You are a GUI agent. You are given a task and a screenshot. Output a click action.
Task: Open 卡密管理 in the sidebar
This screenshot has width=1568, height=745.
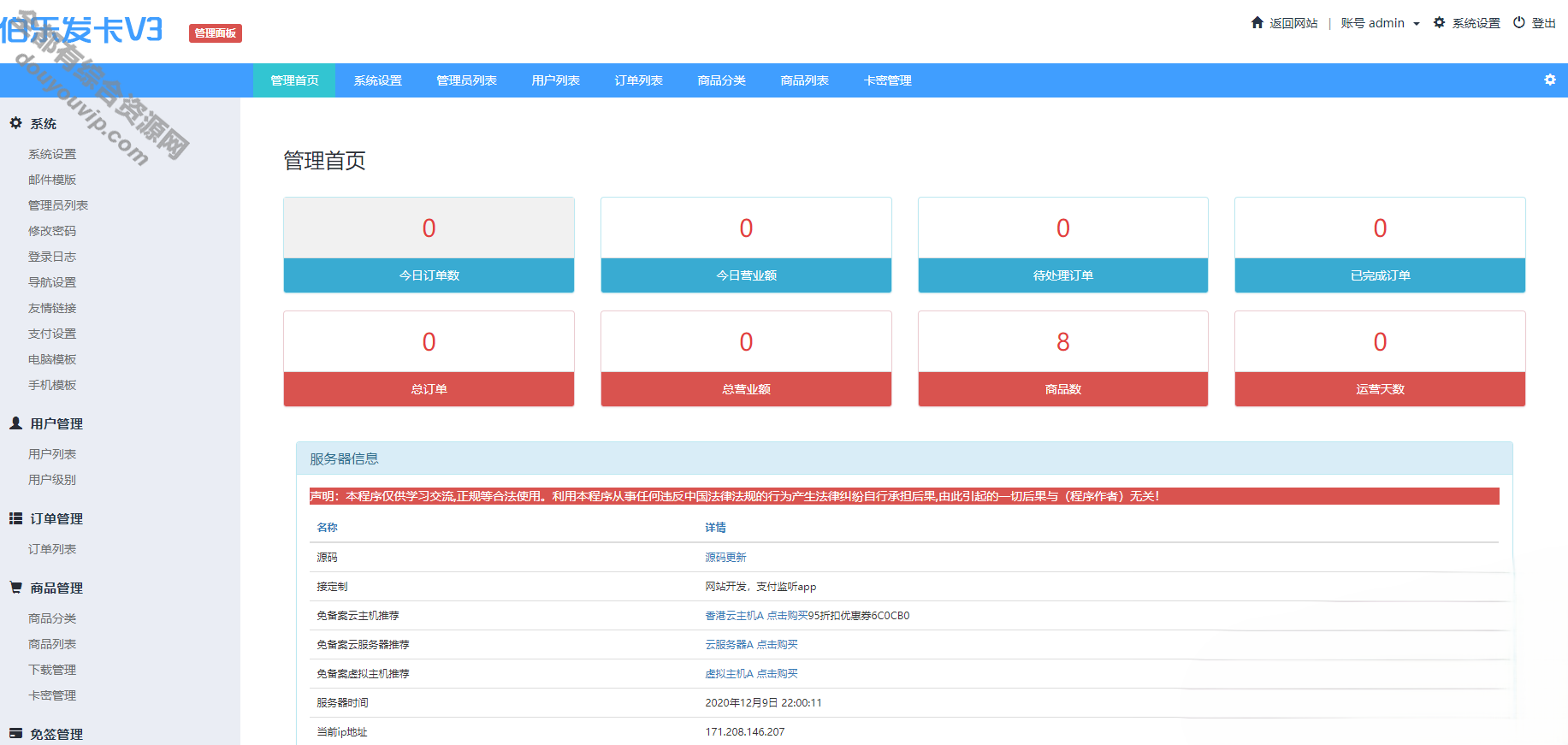click(x=52, y=695)
